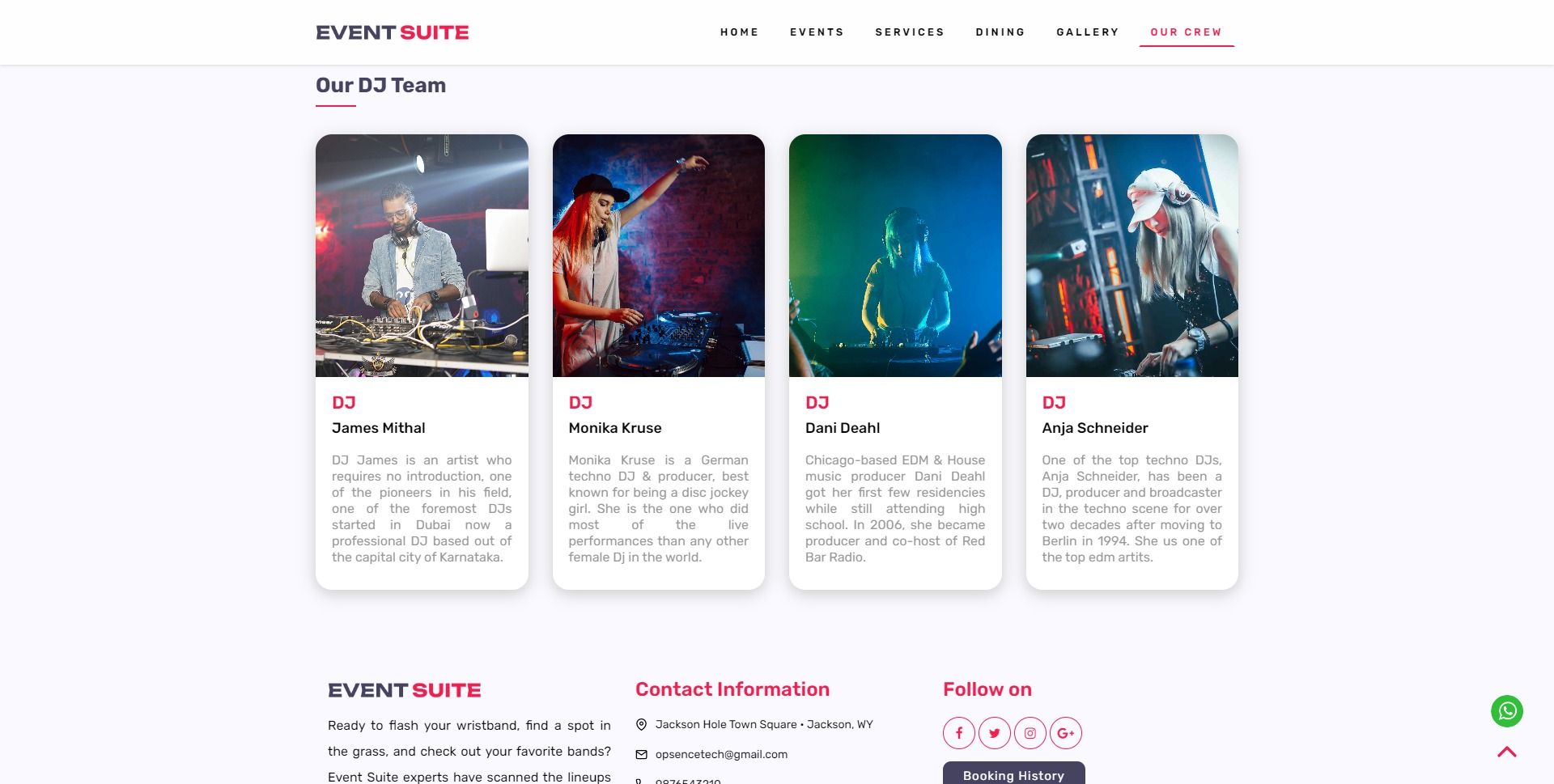The height and width of the screenshot is (784, 1554).
Task: Open the Facebook social icon
Action: 959,733
